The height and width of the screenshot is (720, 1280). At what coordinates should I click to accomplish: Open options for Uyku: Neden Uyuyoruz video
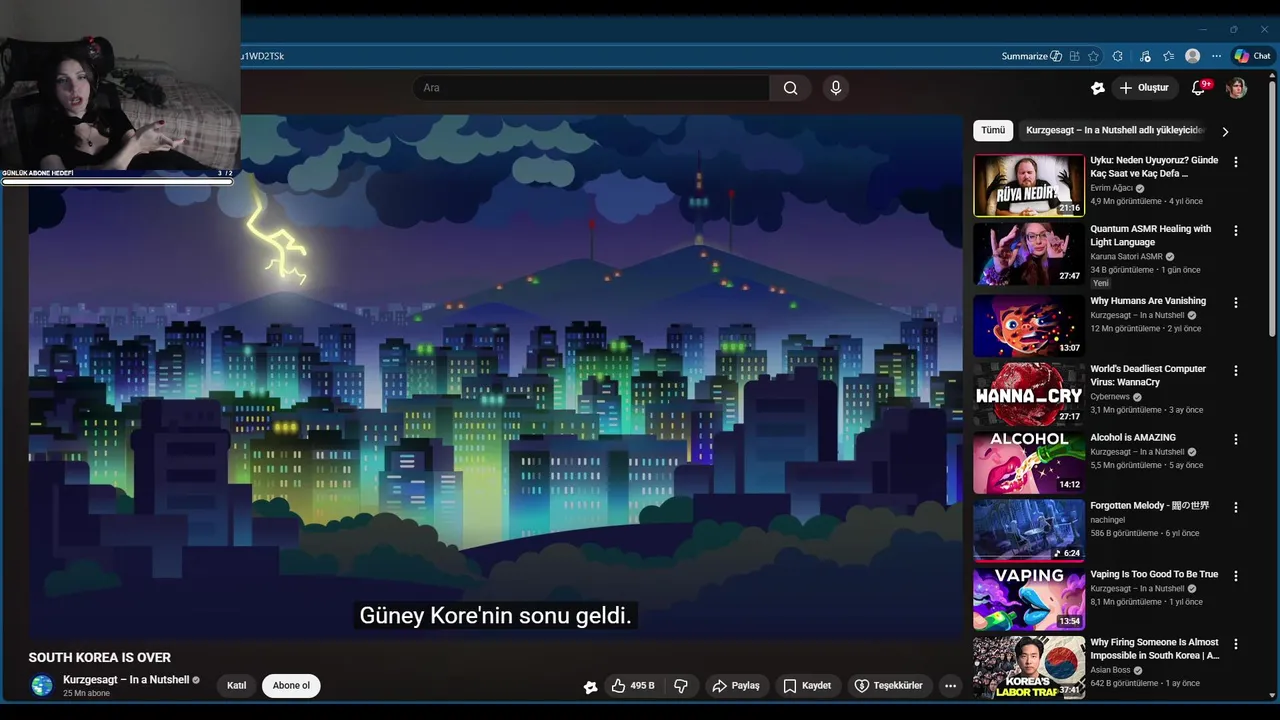point(1236,162)
